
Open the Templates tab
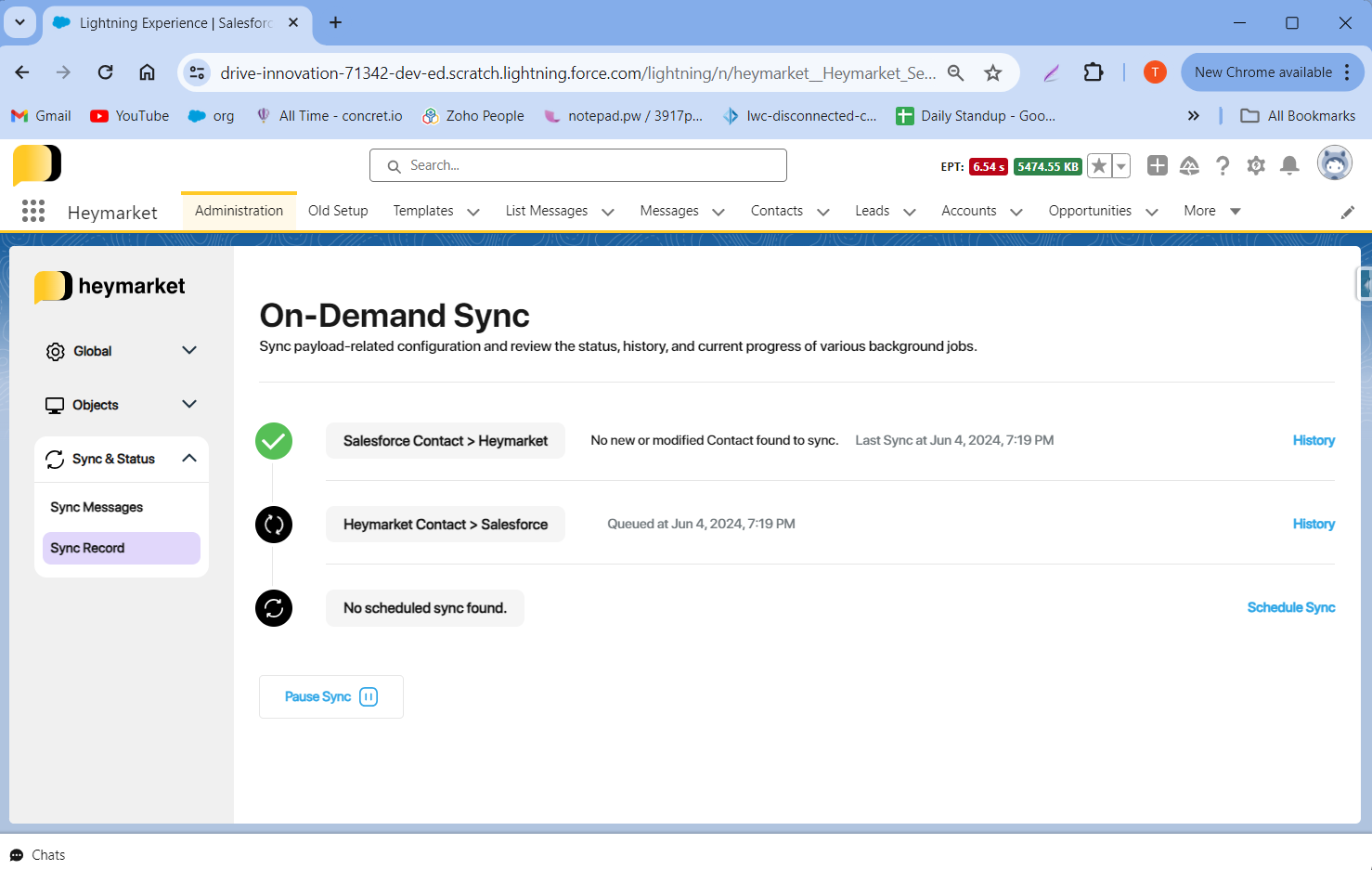coord(423,211)
